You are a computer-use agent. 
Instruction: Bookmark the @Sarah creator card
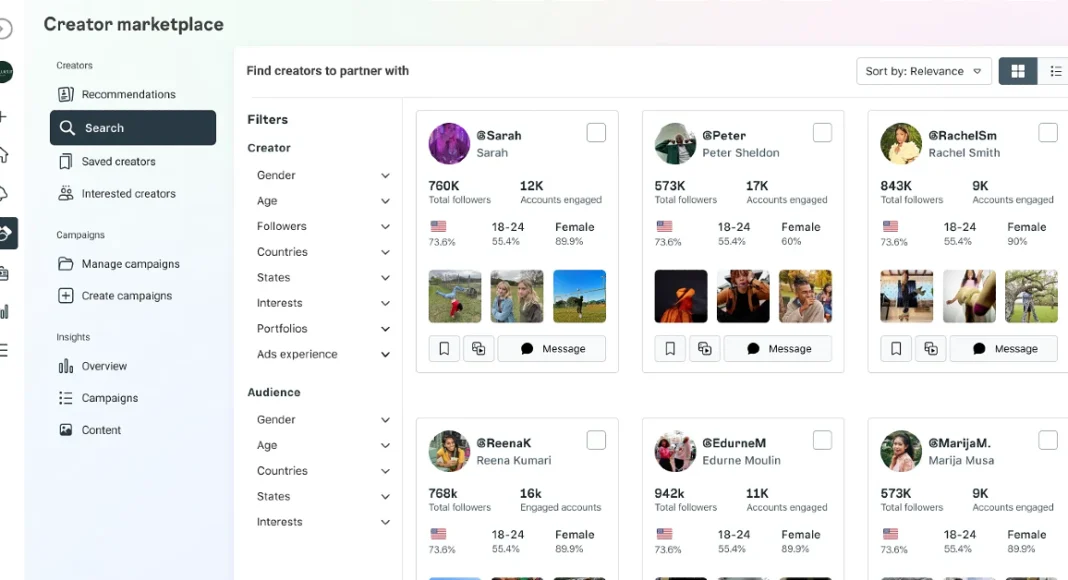pos(444,349)
